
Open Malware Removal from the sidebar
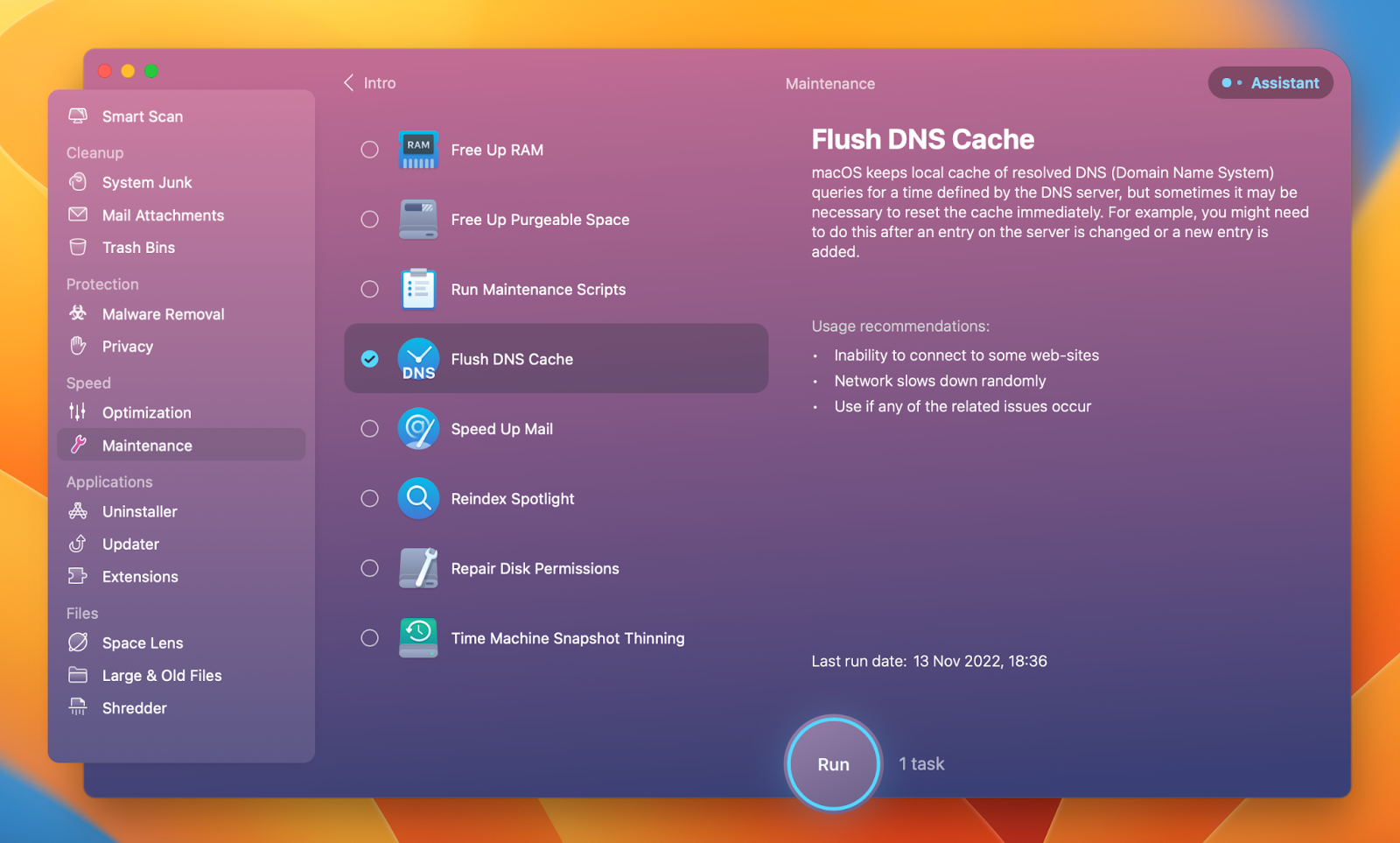coord(163,313)
